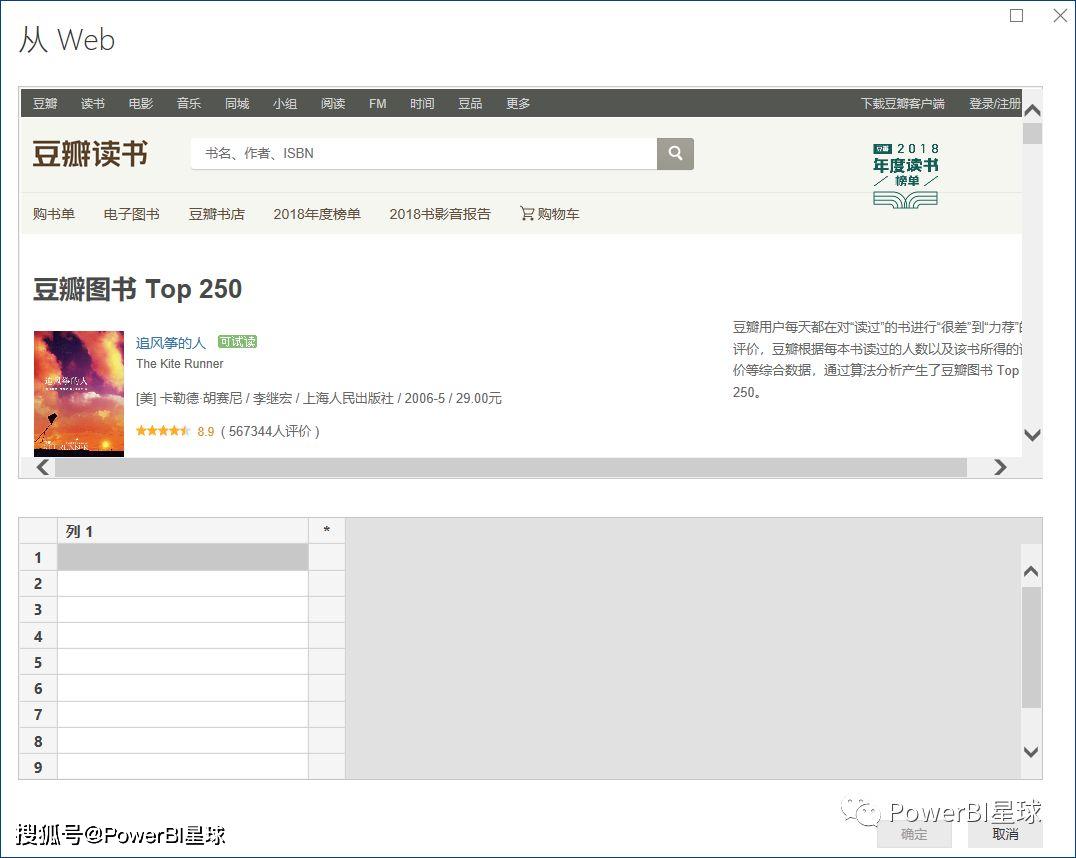
Task: Click the row 3 header number
Action: point(38,610)
